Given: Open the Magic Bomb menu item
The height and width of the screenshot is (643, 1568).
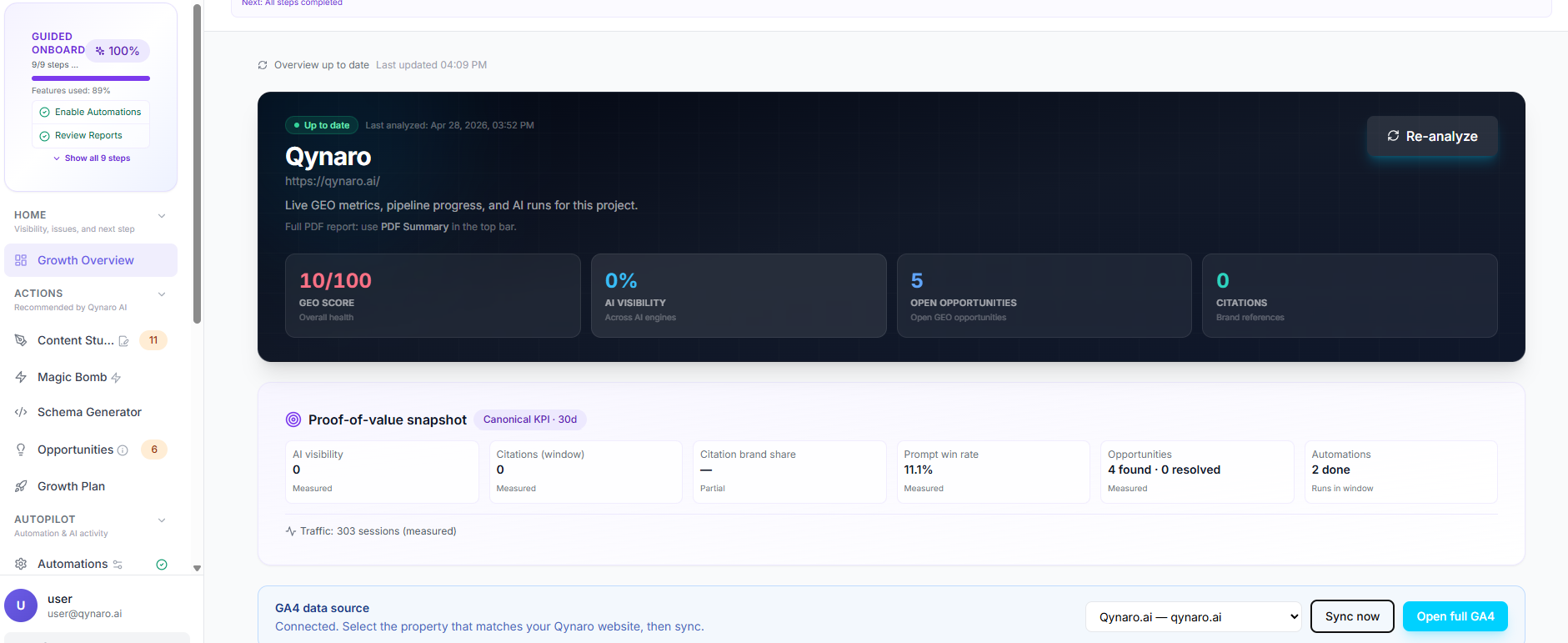Looking at the screenshot, I should click(91, 377).
